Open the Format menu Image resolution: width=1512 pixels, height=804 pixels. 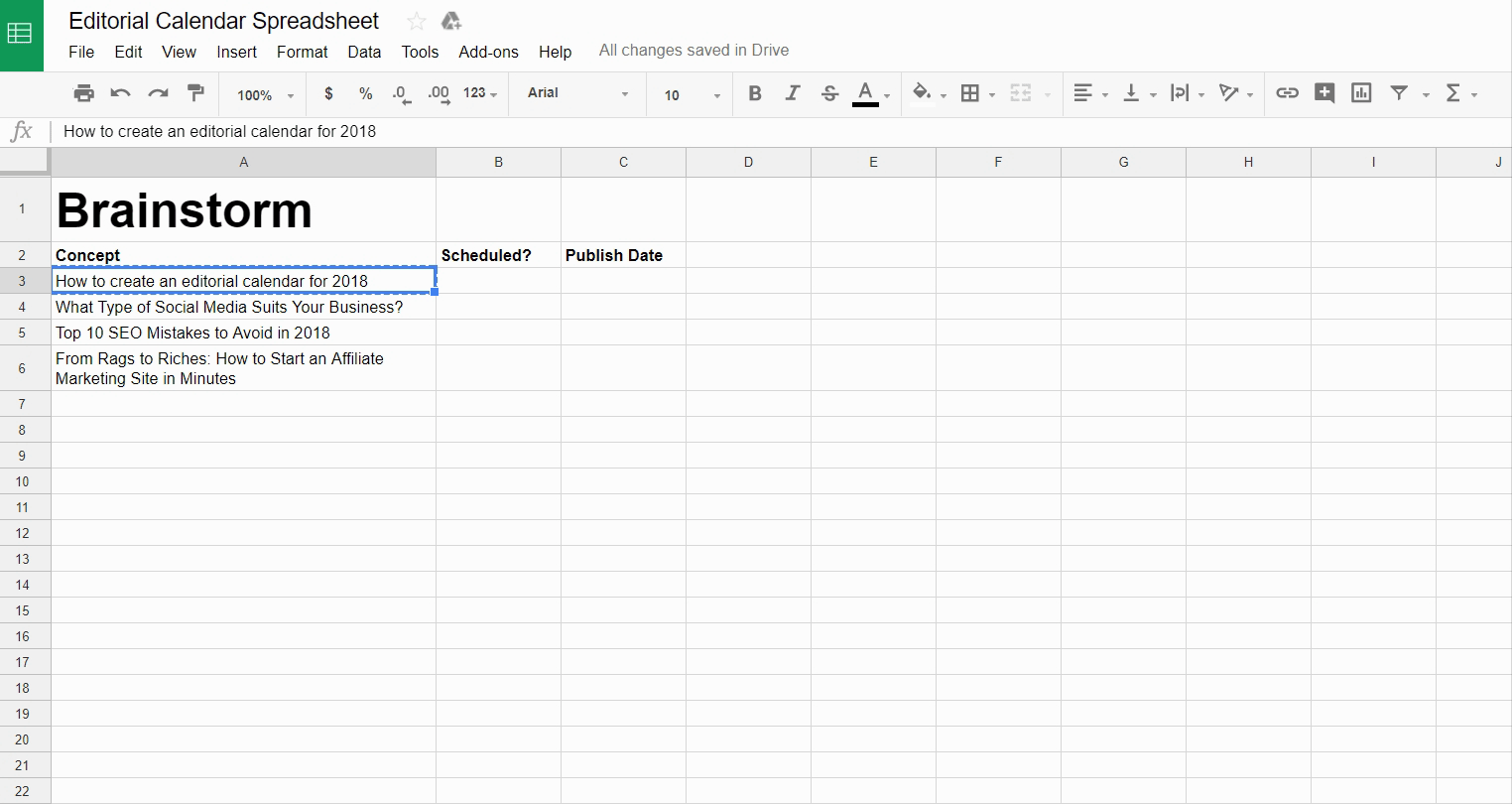click(302, 52)
